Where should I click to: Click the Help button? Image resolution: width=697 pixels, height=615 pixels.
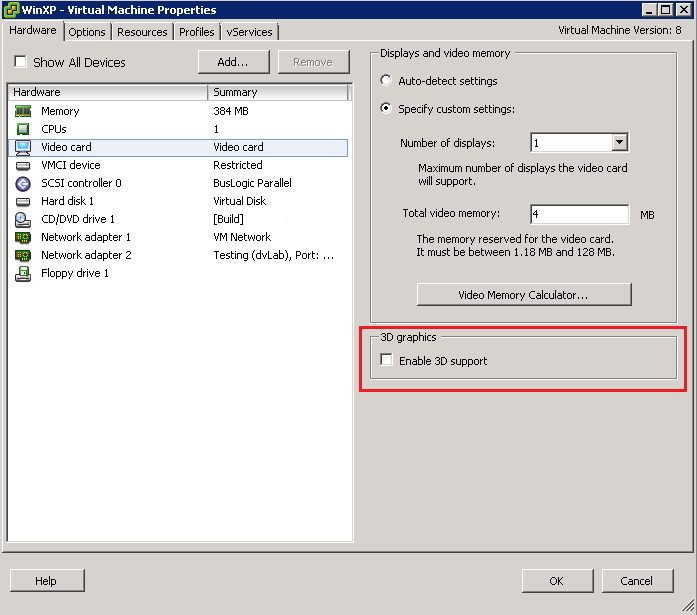click(47, 581)
